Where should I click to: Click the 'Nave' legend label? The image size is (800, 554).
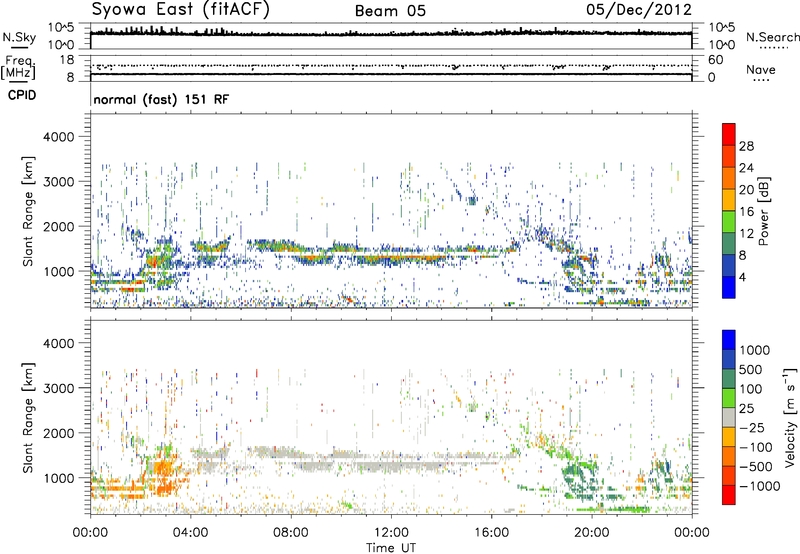click(761, 69)
